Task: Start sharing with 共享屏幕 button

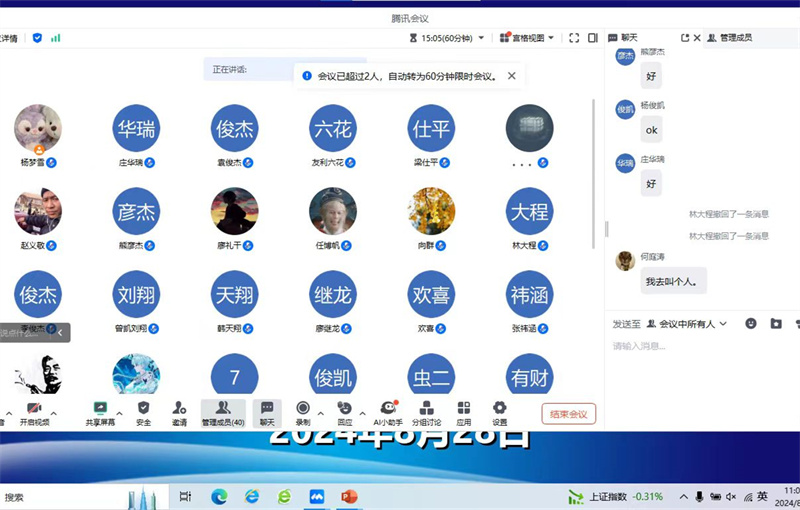Action: 100,412
